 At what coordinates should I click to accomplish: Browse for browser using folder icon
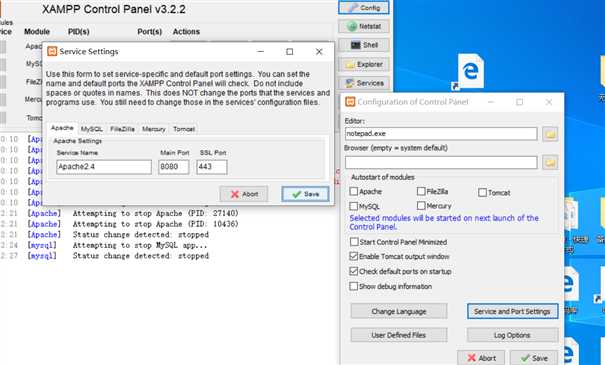[x=550, y=162]
